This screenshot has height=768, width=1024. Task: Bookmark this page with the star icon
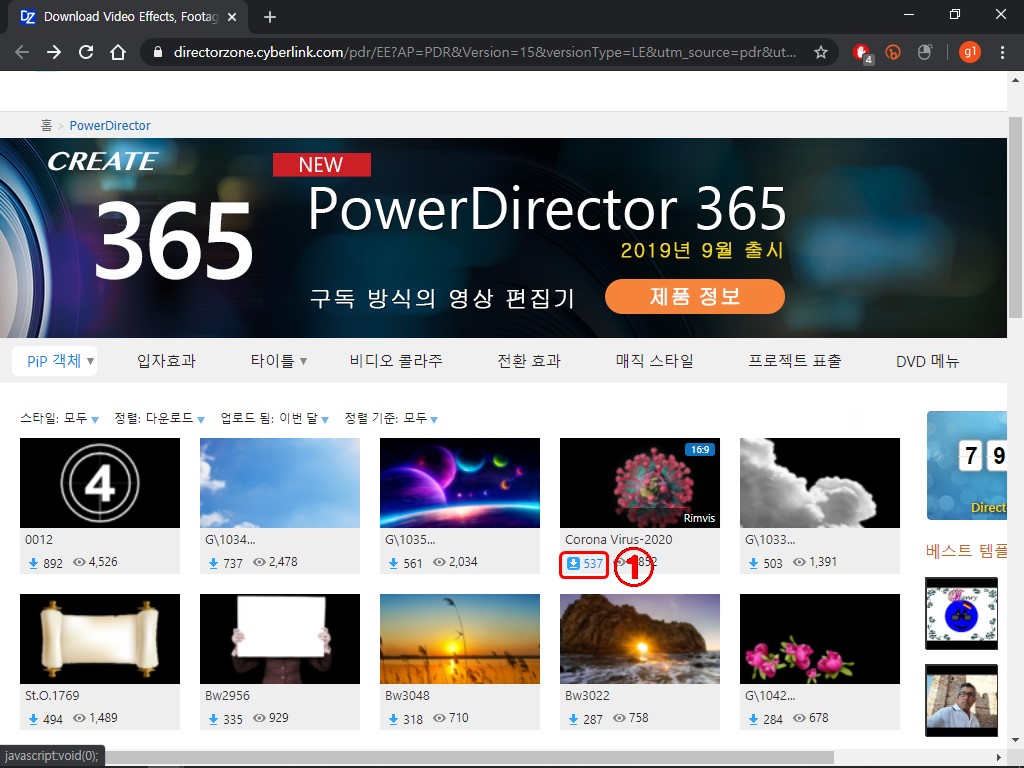pyautogui.click(x=821, y=52)
